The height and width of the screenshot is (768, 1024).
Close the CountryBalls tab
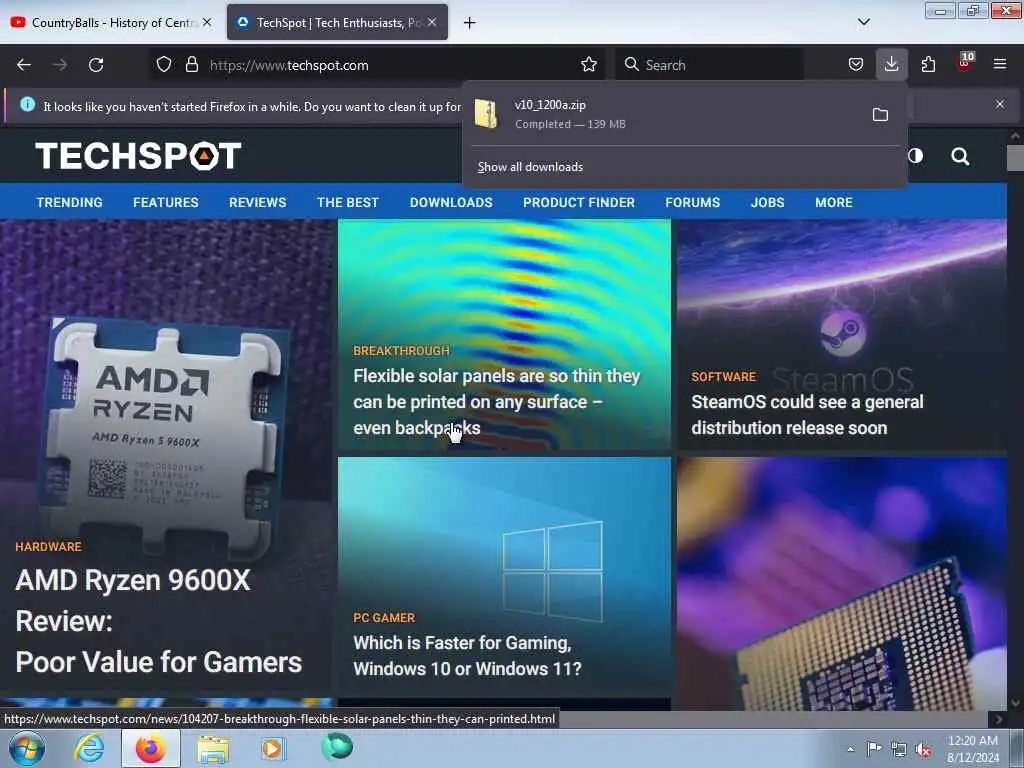pyautogui.click(x=207, y=22)
